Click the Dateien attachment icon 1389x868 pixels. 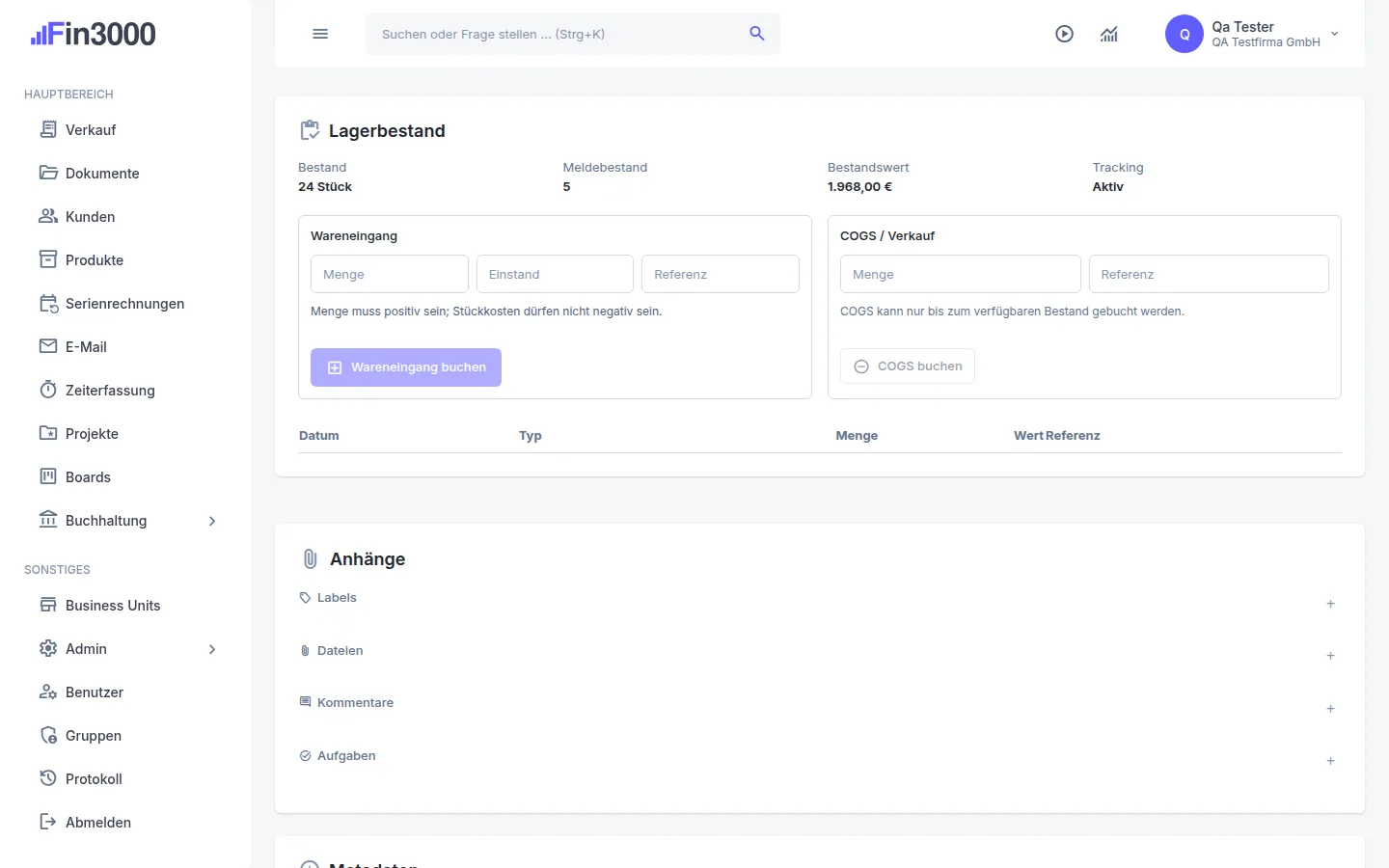306,651
